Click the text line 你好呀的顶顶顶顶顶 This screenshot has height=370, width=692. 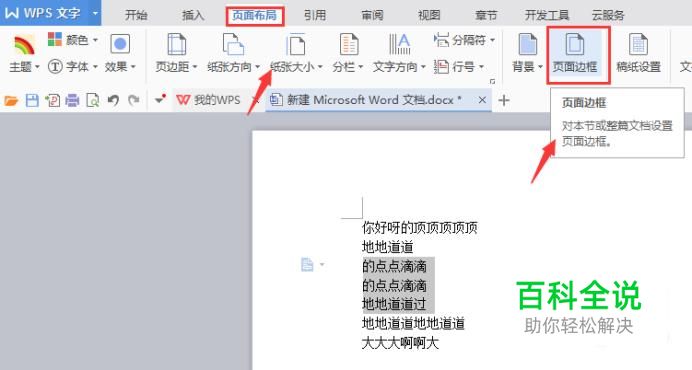tap(420, 228)
